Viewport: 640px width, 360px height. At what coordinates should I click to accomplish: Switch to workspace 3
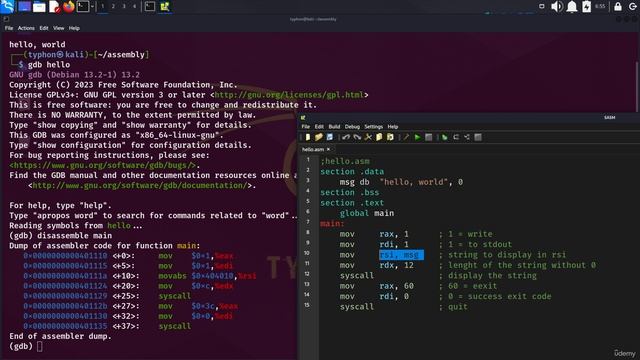click(124, 7)
